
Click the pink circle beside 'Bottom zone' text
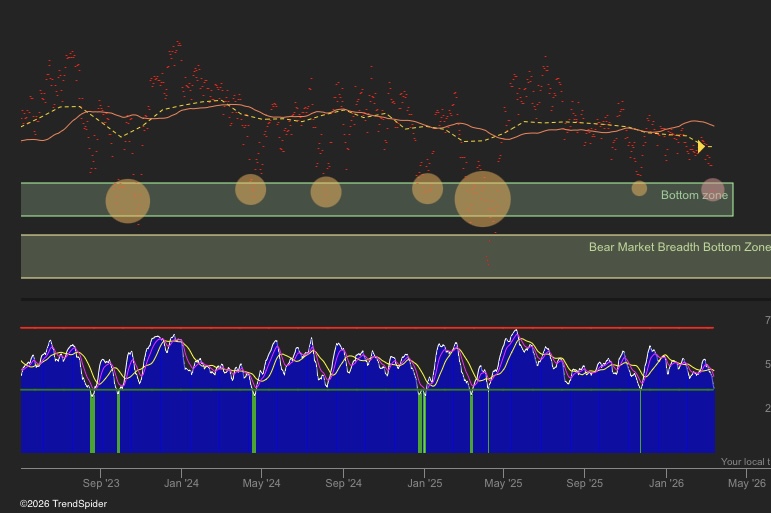point(712,190)
